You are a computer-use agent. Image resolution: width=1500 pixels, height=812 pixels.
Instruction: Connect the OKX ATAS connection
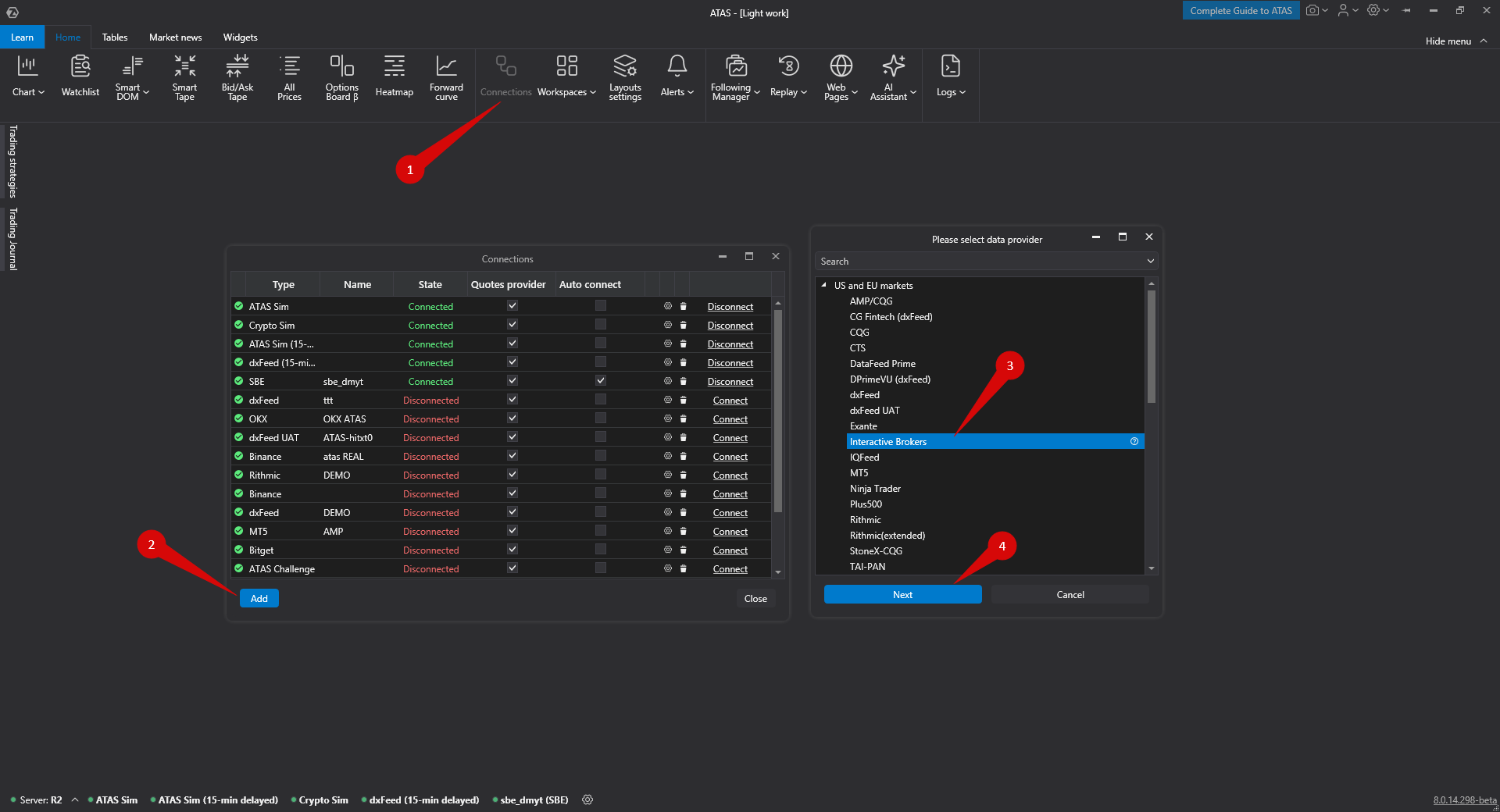[x=730, y=419]
